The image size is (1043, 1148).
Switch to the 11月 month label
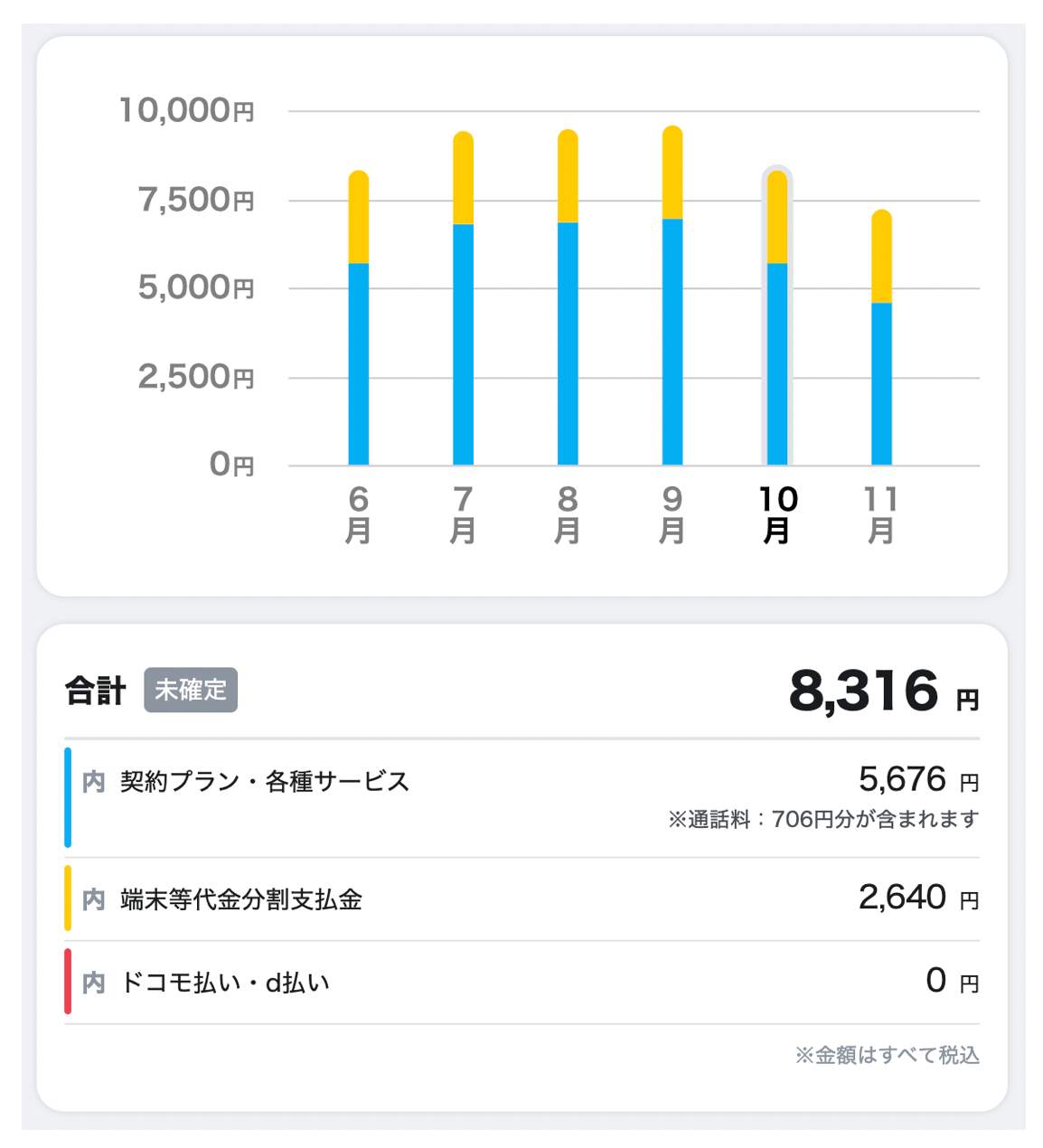[x=881, y=514]
